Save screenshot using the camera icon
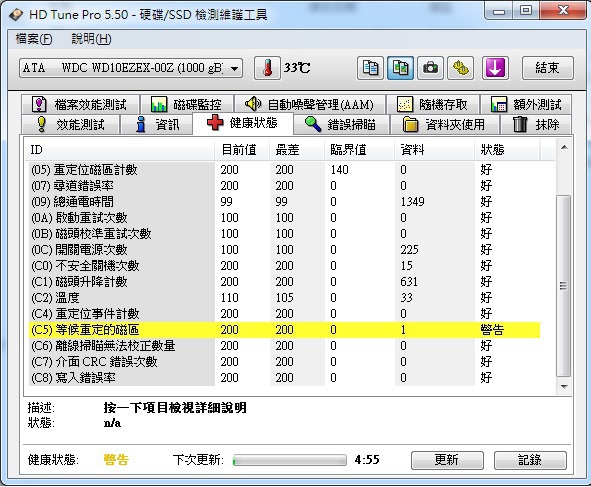591x487 pixels. [x=430, y=68]
